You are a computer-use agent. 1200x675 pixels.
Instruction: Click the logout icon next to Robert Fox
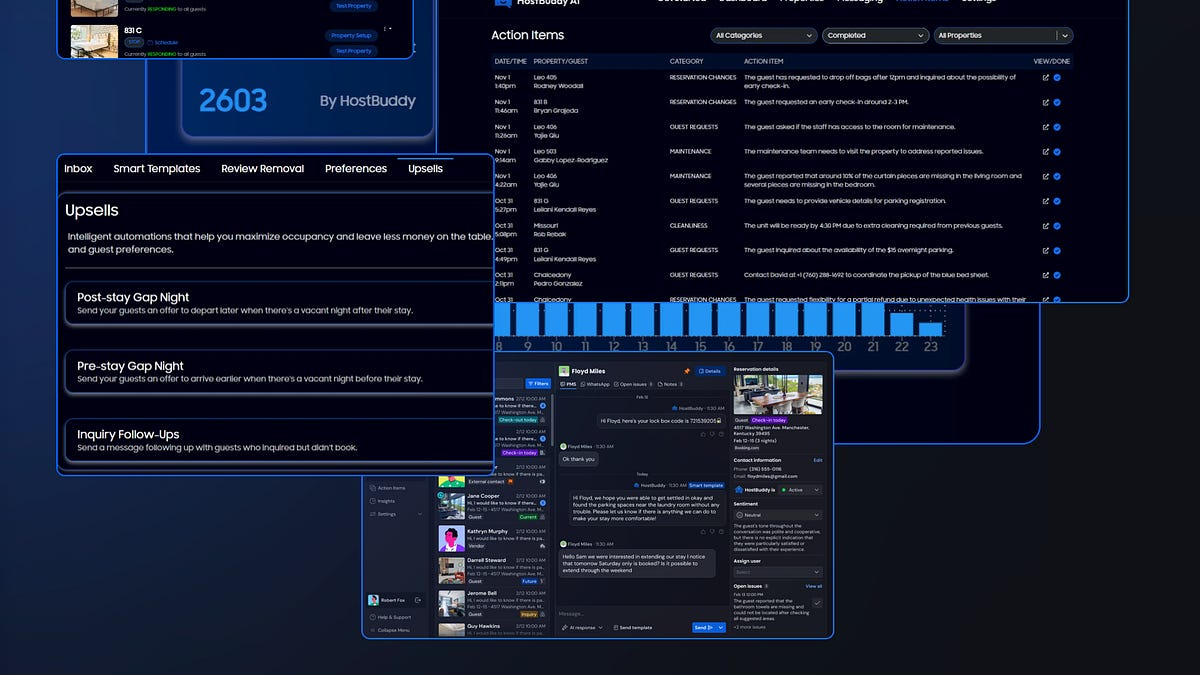pos(418,600)
